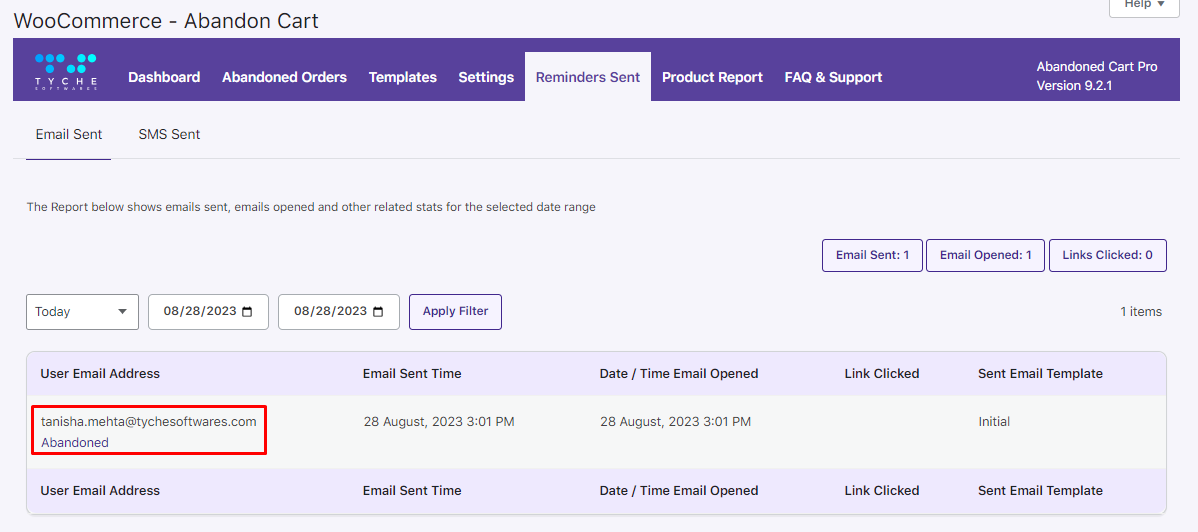Viewport: 1198px width, 532px height.
Task: Click Email Opened: 1 stat button
Action: (x=986, y=255)
